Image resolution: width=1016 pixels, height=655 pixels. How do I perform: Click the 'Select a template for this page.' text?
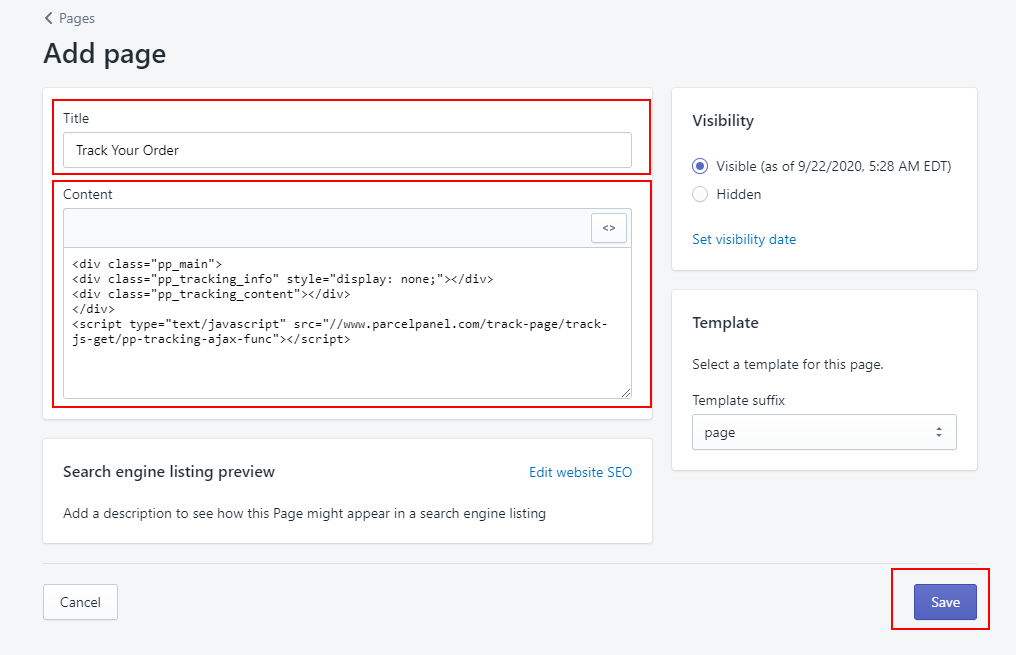788,364
